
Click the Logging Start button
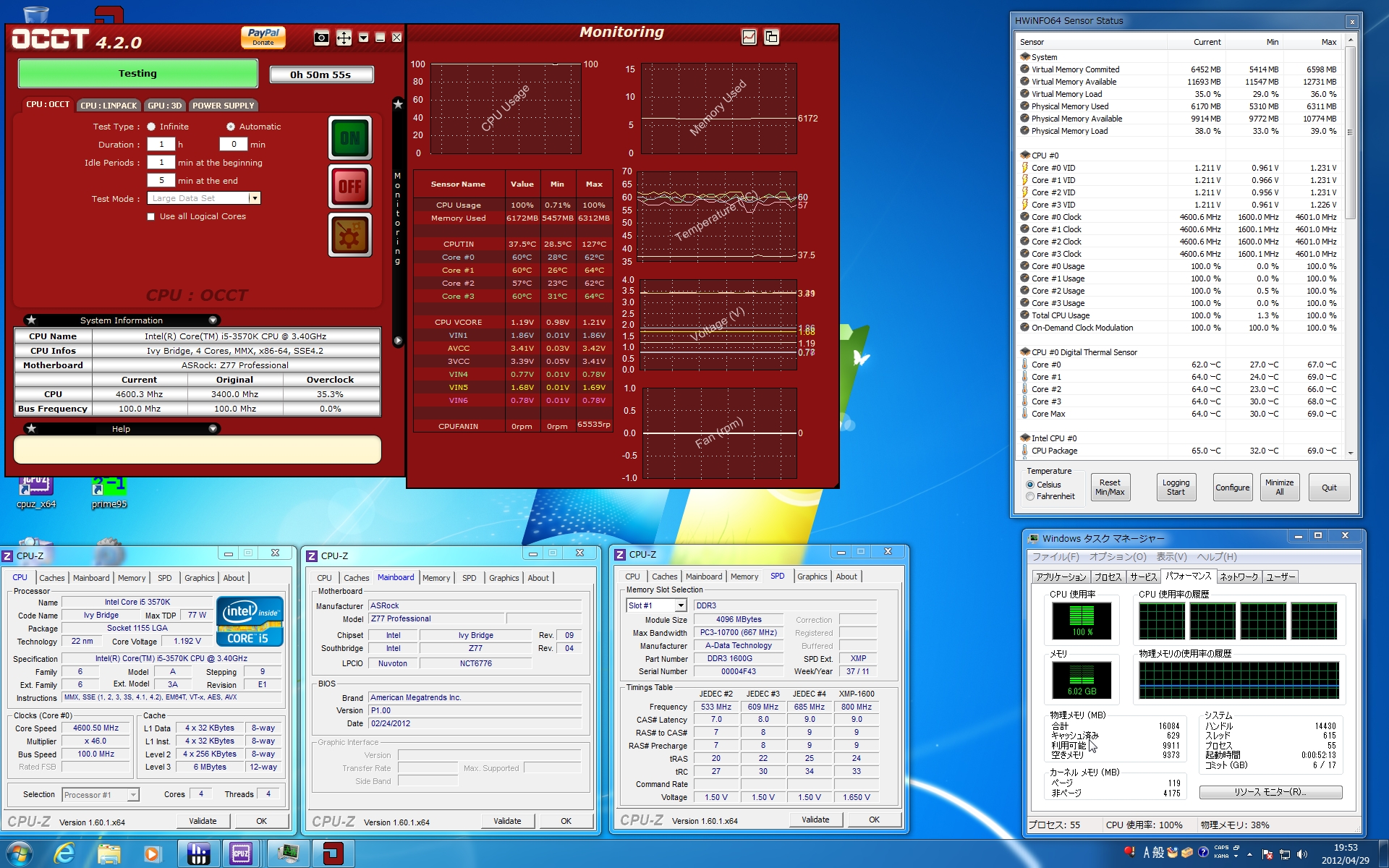[x=1175, y=487]
